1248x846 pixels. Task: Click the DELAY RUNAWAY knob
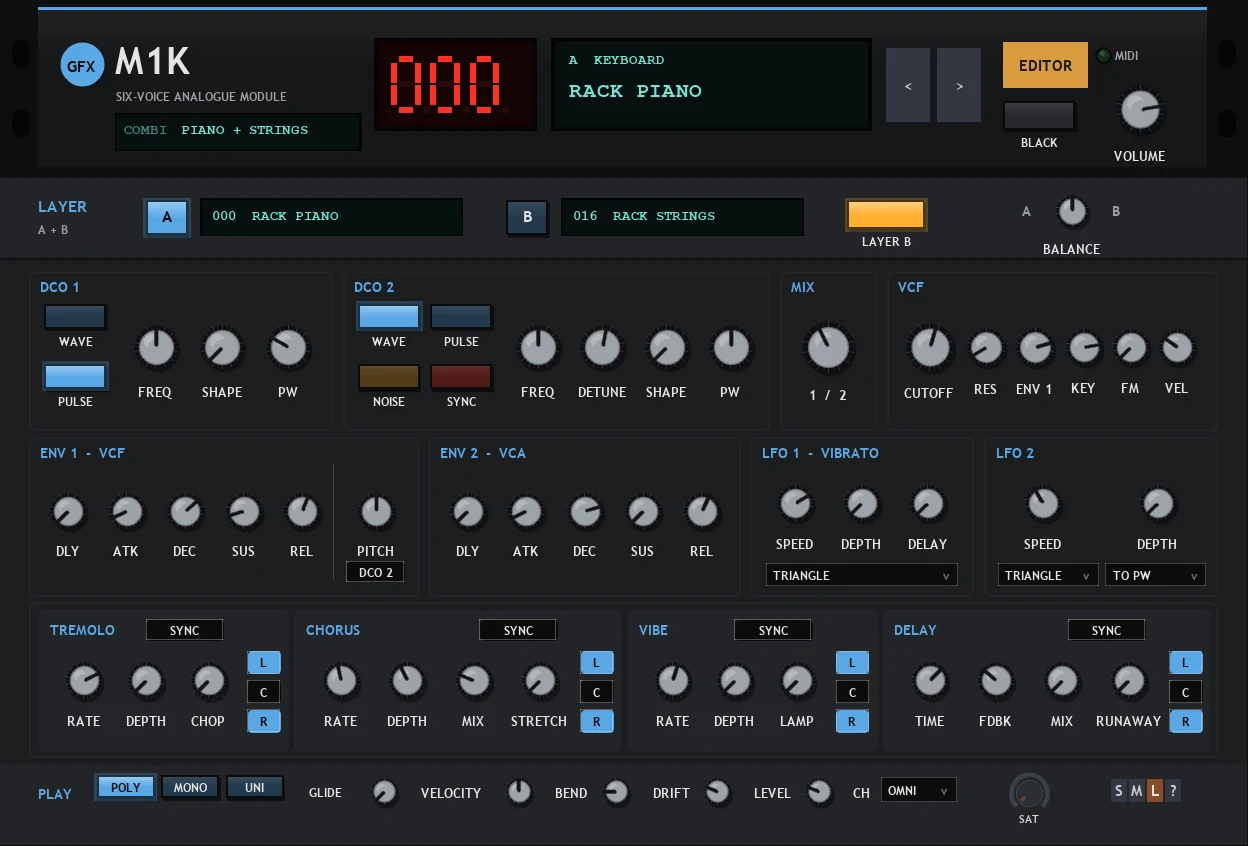[1129, 682]
